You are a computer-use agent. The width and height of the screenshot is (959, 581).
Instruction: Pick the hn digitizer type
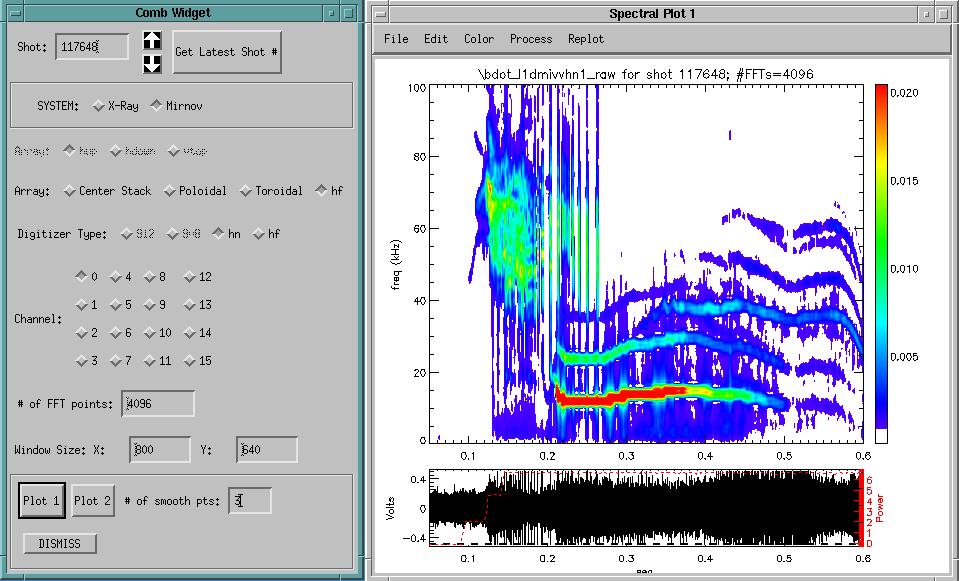point(218,234)
